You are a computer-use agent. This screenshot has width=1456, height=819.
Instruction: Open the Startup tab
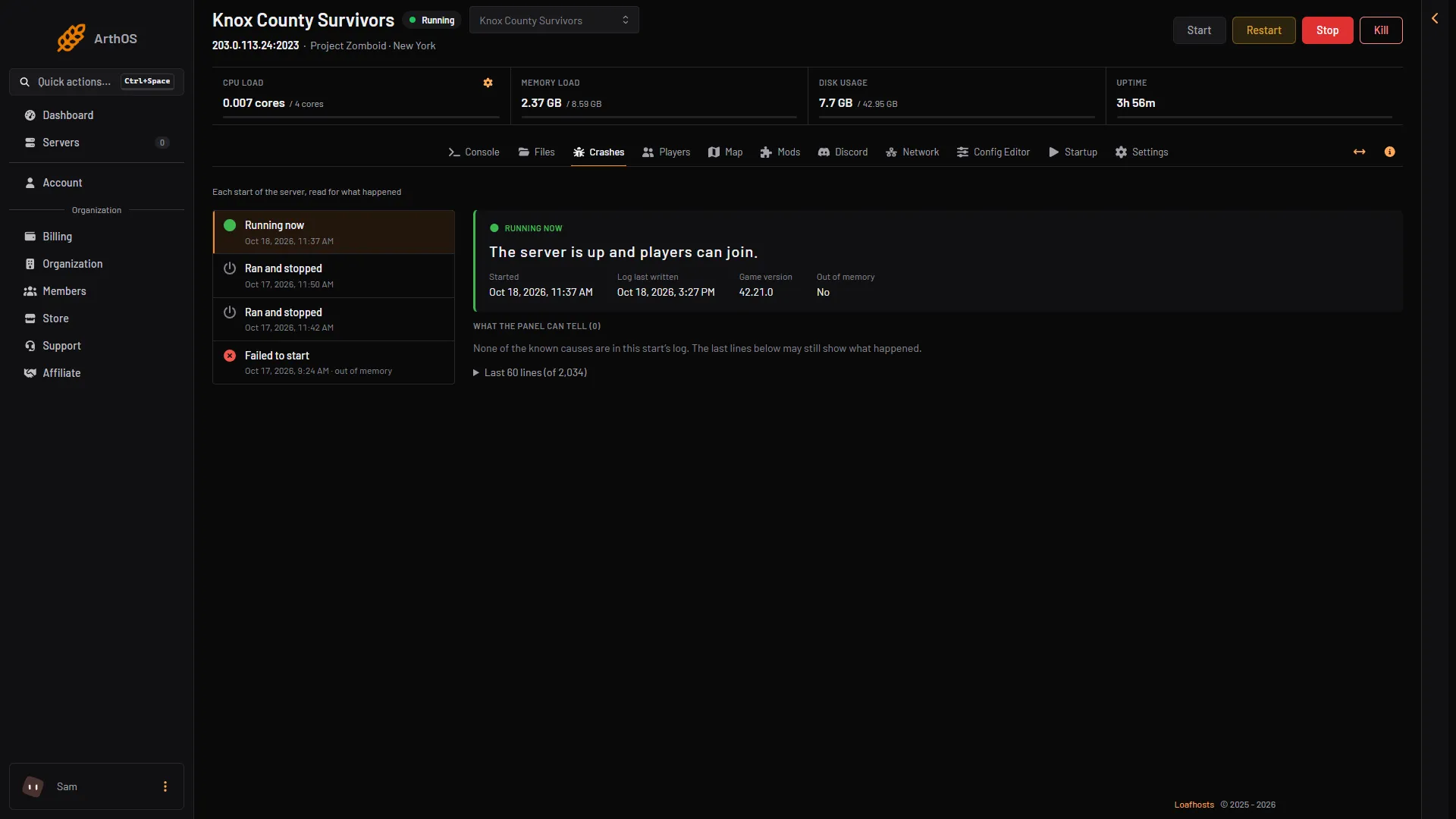1072,152
